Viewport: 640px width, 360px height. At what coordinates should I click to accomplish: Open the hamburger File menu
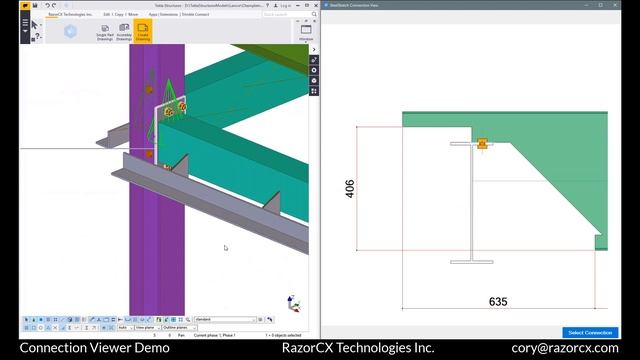(25, 22)
